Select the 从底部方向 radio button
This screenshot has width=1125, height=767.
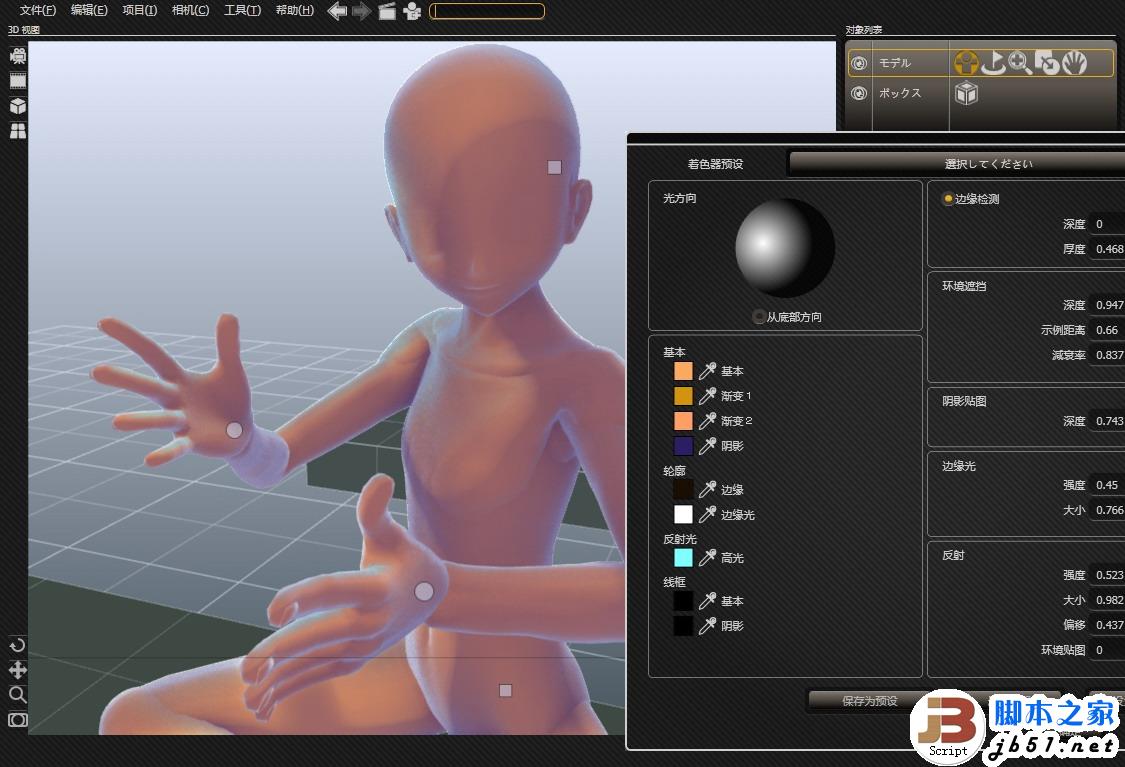pyautogui.click(x=759, y=316)
